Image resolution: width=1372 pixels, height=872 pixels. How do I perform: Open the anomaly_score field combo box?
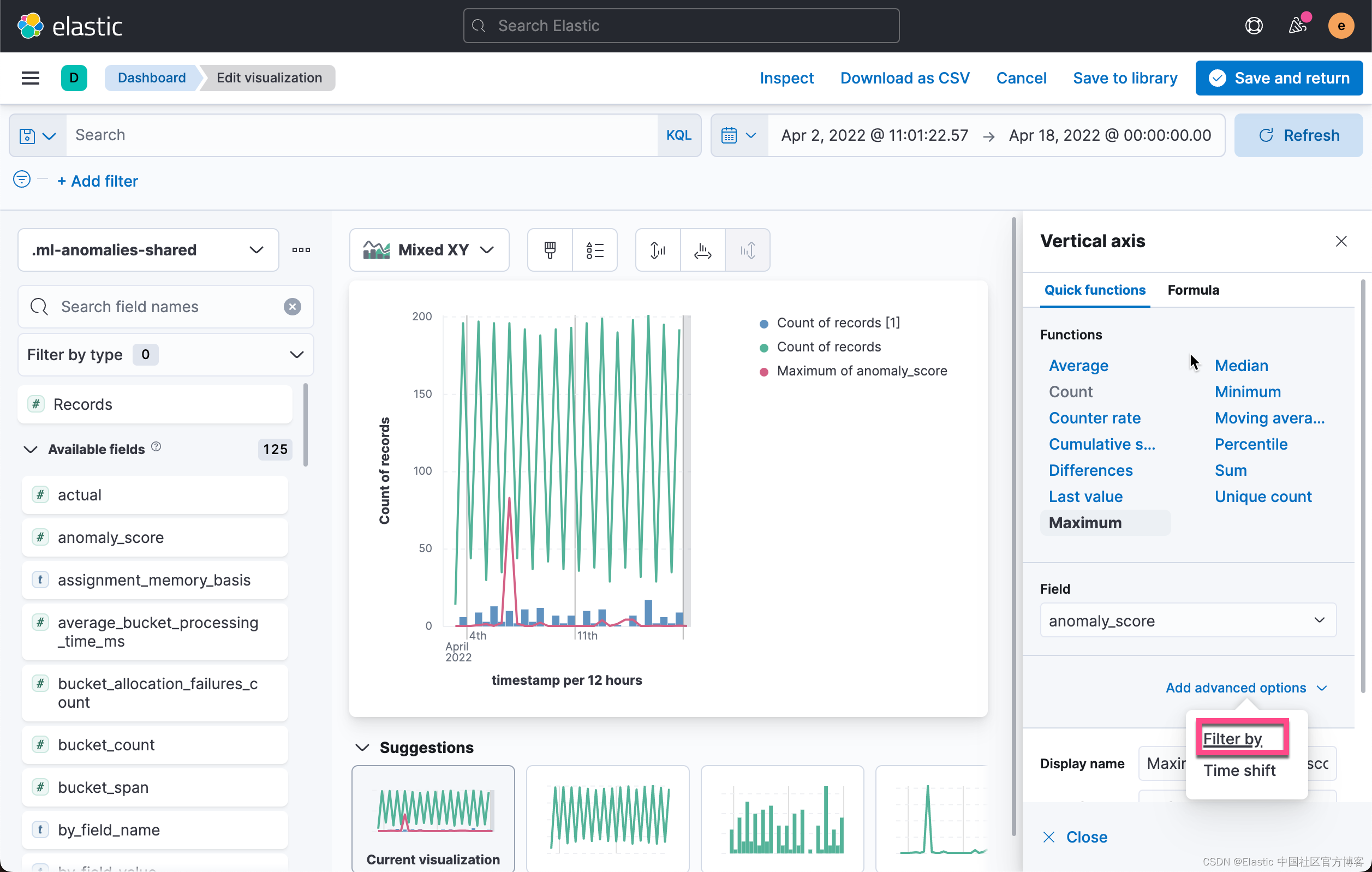pos(1188,620)
